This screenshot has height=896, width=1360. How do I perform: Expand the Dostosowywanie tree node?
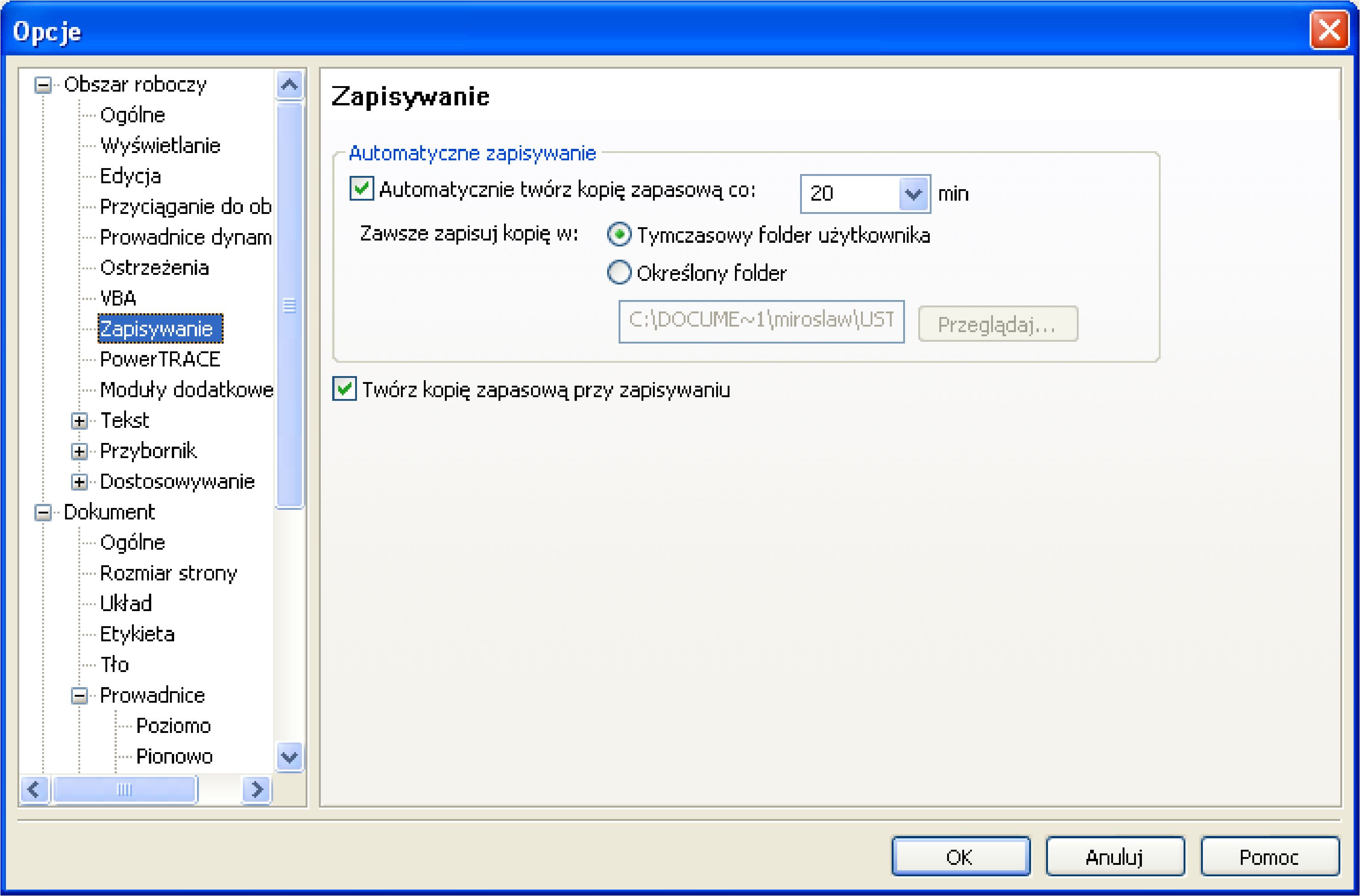79,482
